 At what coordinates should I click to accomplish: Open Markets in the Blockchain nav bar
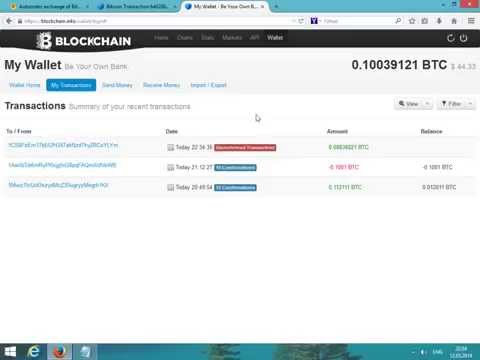[232, 38]
